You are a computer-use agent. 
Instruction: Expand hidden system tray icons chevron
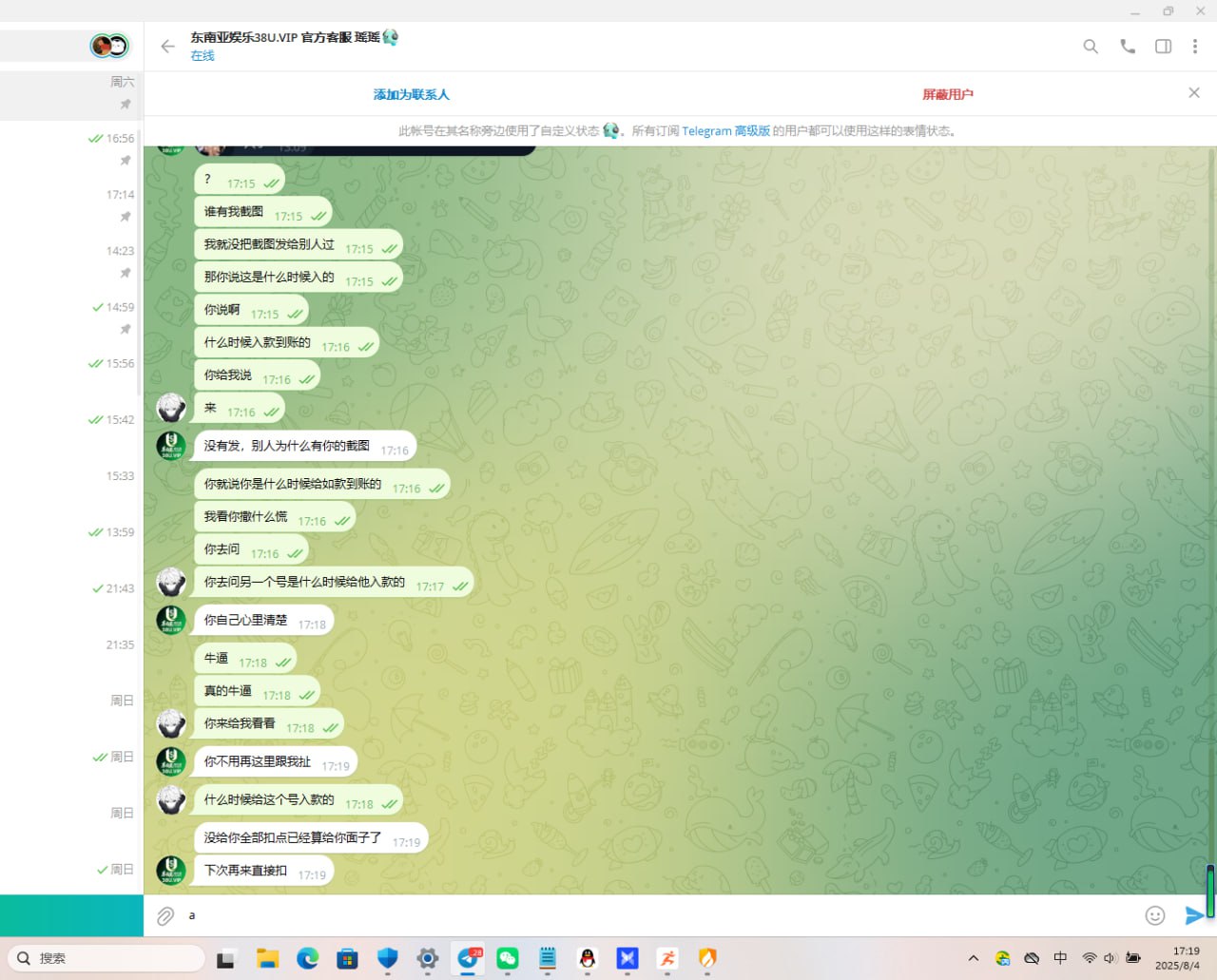point(973,958)
